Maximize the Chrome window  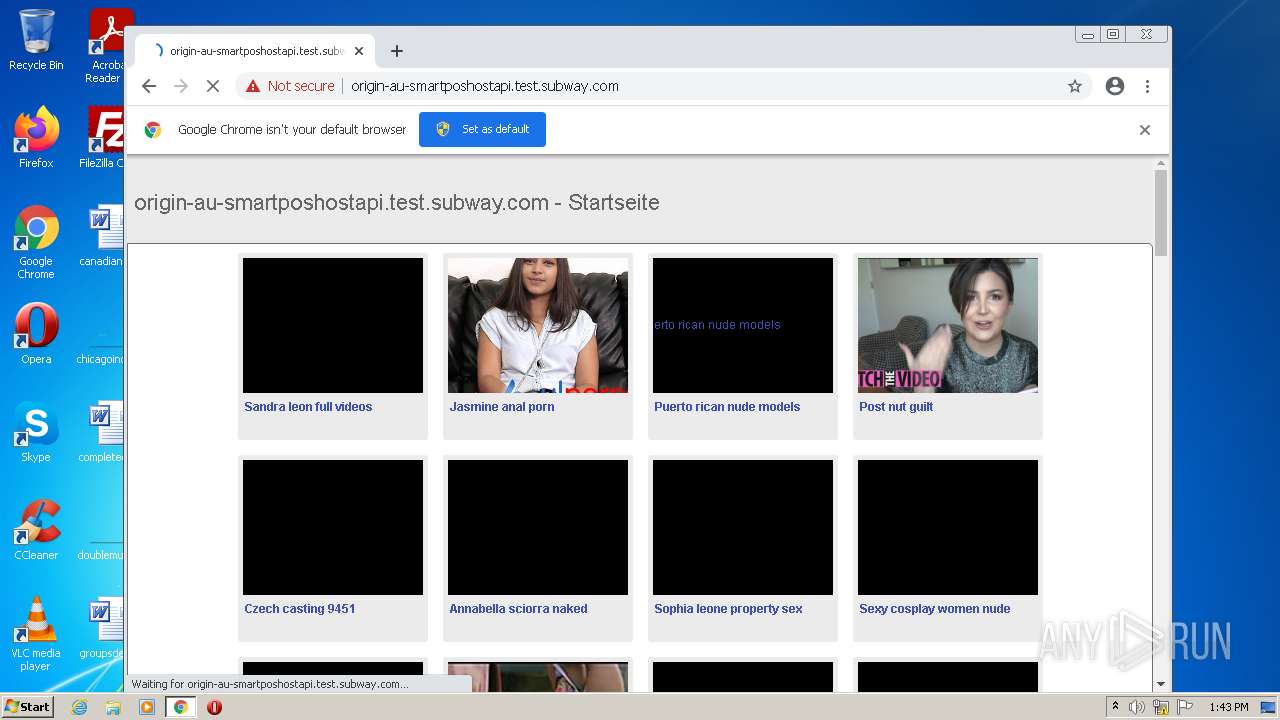point(1113,35)
